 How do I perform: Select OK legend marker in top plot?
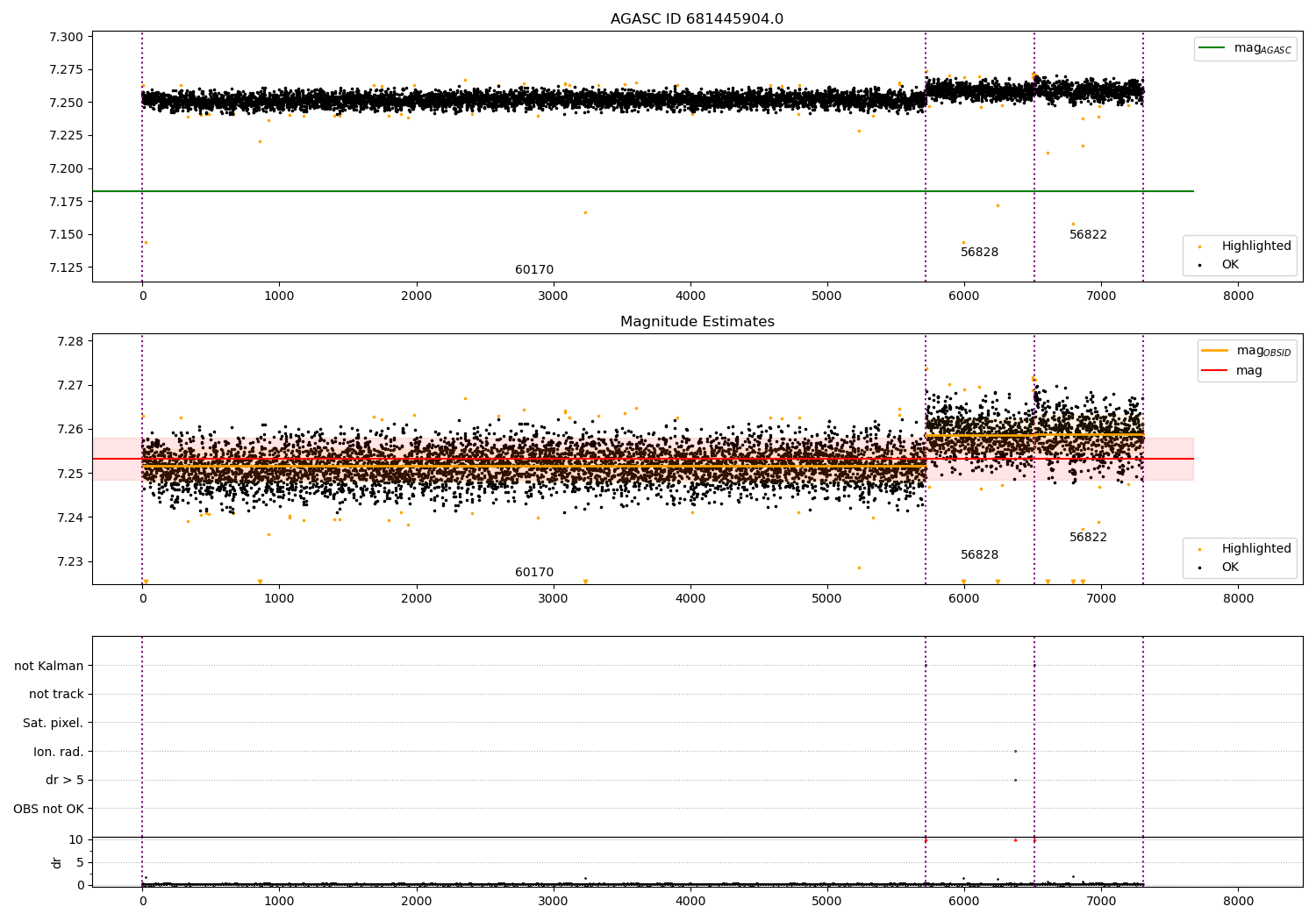pyautogui.click(x=1200, y=265)
